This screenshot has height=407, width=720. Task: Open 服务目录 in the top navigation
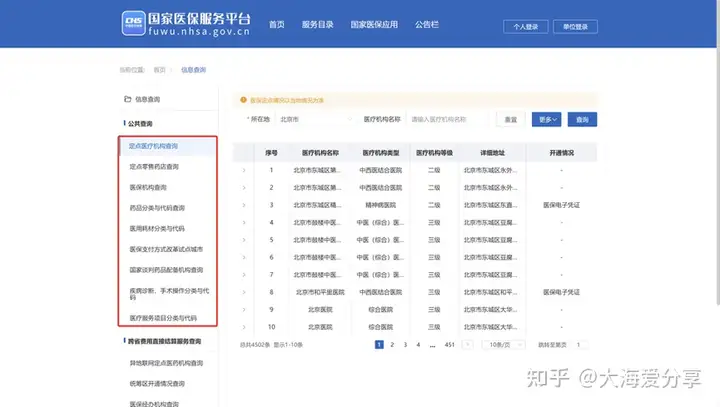pyautogui.click(x=317, y=25)
